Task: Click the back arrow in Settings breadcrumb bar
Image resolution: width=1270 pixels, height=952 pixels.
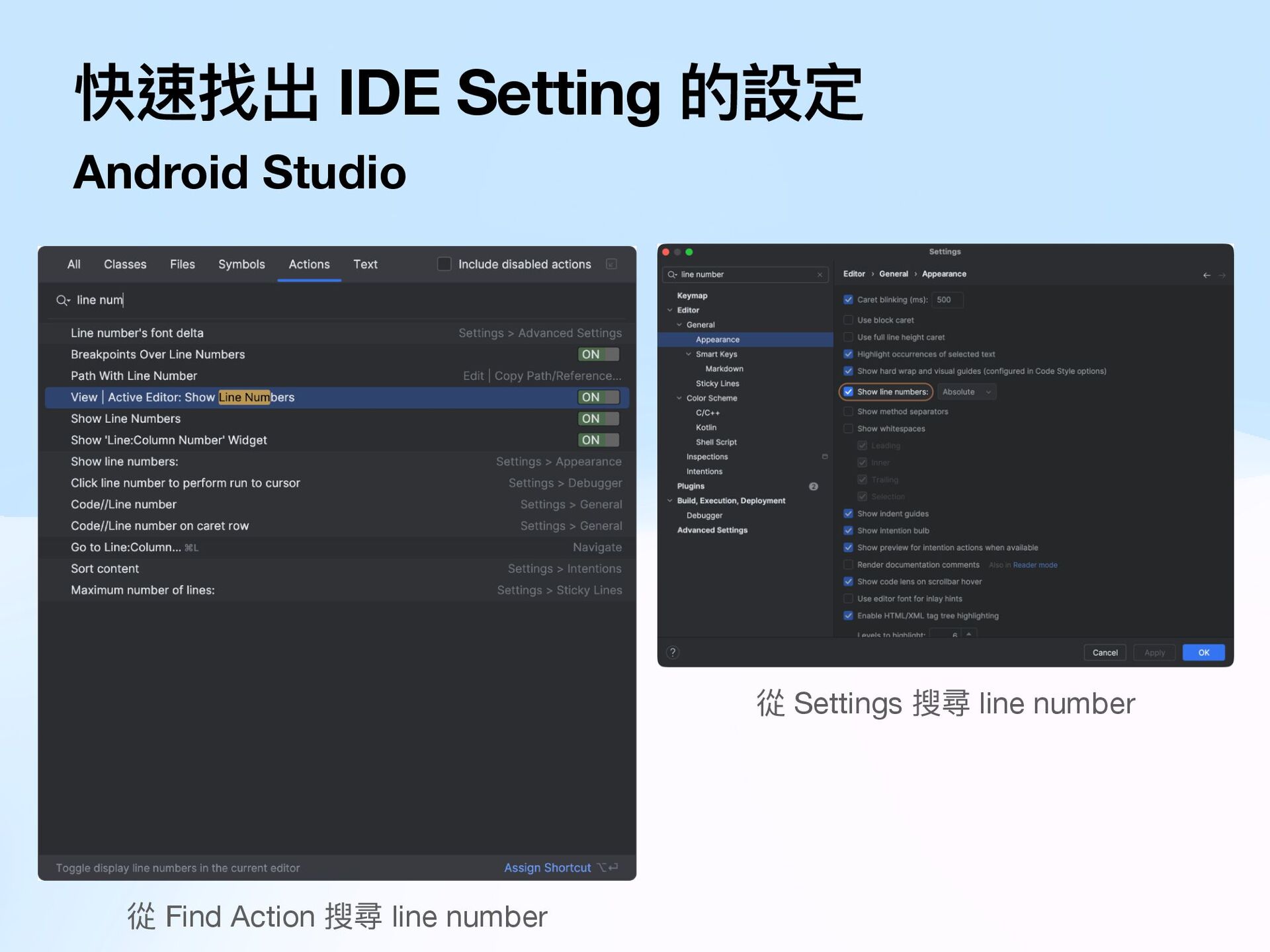Action: point(1206,275)
